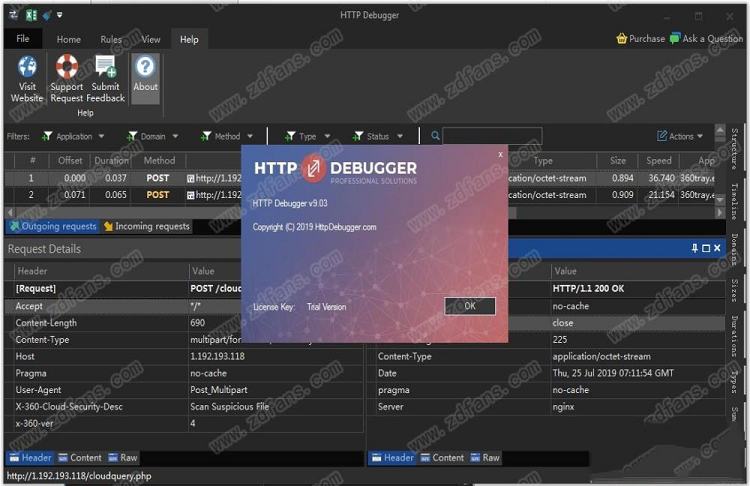Switch to the Rules ribbon tab
The image size is (750, 486).
pos(110,39)
